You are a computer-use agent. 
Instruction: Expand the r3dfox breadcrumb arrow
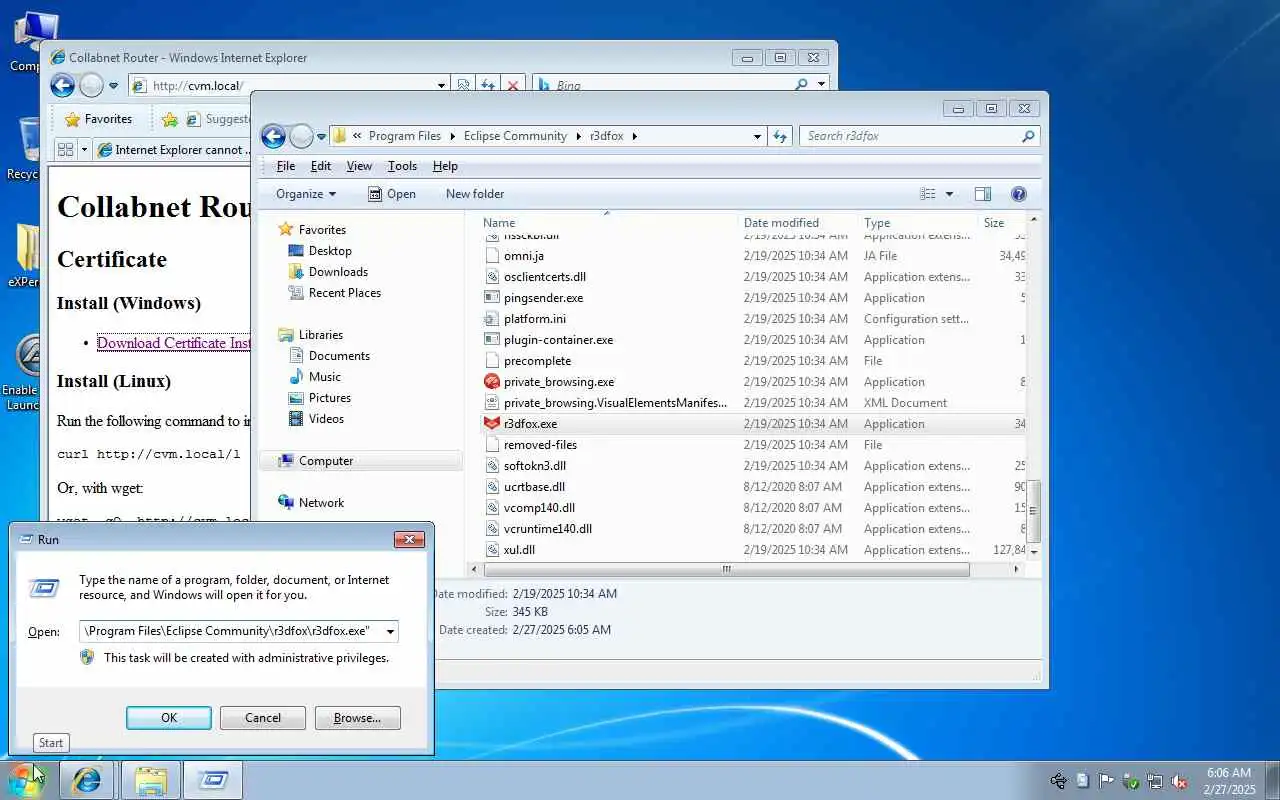coord(635,136)
